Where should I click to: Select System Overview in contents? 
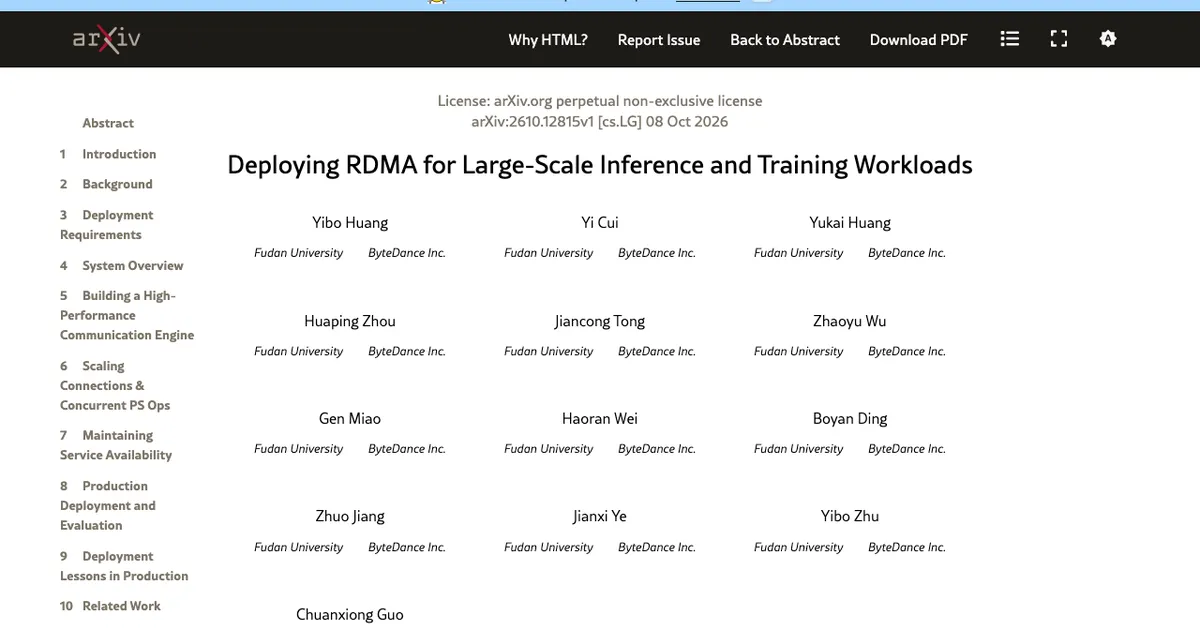pos(121,266)
